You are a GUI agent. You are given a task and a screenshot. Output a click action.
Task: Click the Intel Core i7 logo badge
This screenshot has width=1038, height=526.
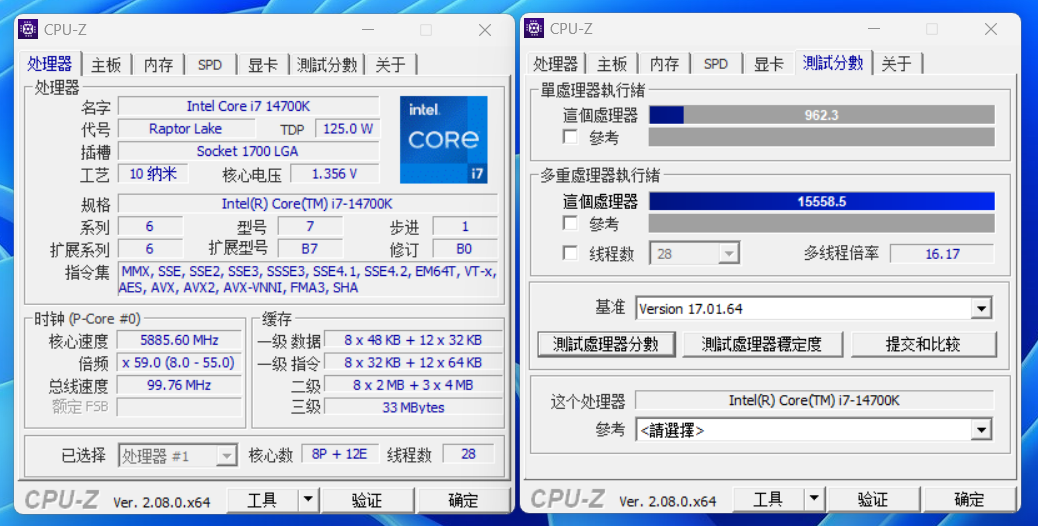pos(444,140)
